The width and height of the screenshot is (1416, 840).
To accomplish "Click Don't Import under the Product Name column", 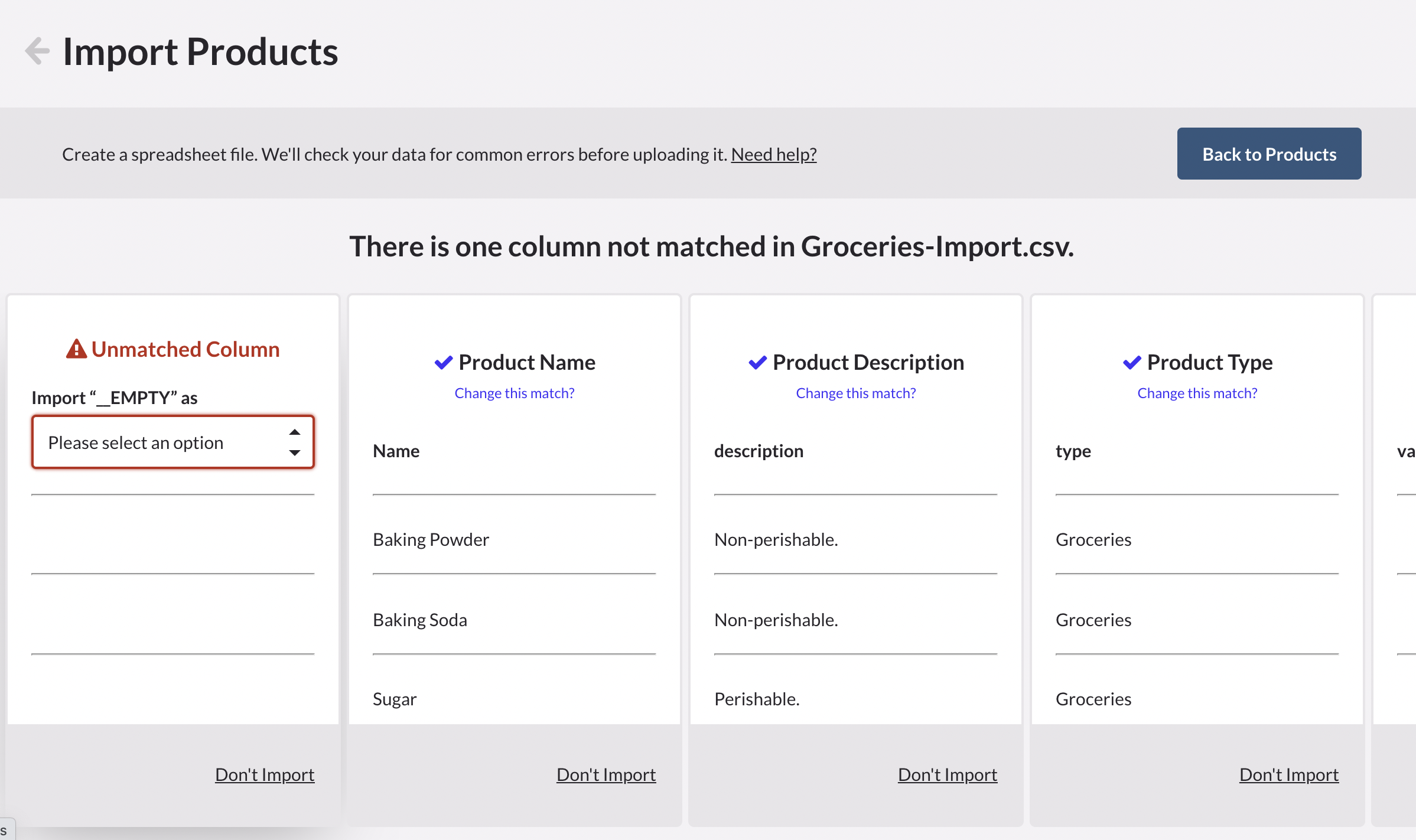I will pos(606,774).
